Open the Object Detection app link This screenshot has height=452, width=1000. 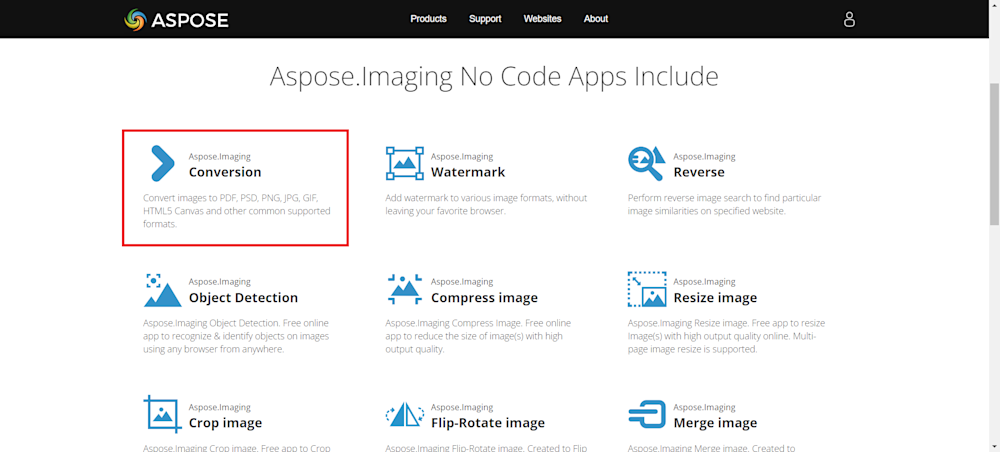click(243, 298)
